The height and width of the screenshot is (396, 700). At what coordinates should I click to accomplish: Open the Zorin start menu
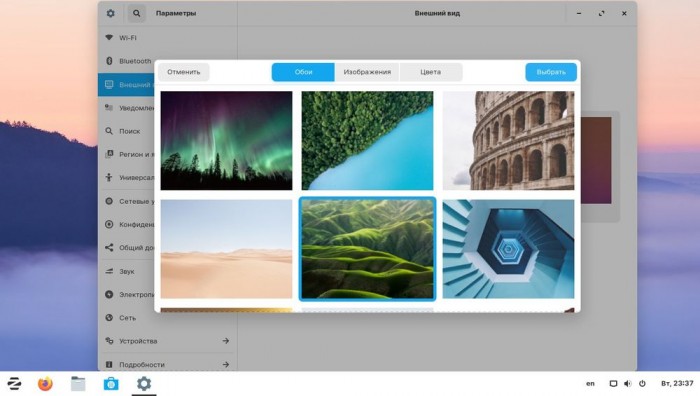pos(14,383)
